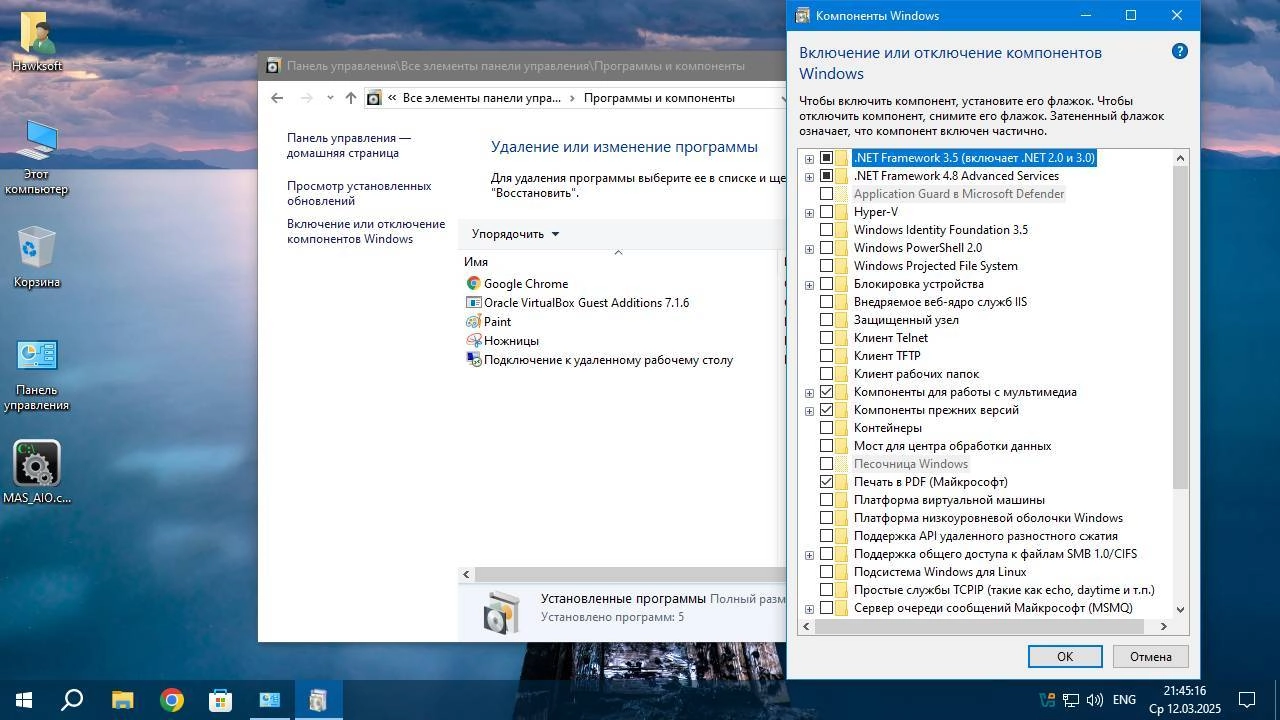The width and height of the screenshot is (1280, 720).
Task: Select the Панель управления desktop shortcut
Action: [x=37, y=355]
